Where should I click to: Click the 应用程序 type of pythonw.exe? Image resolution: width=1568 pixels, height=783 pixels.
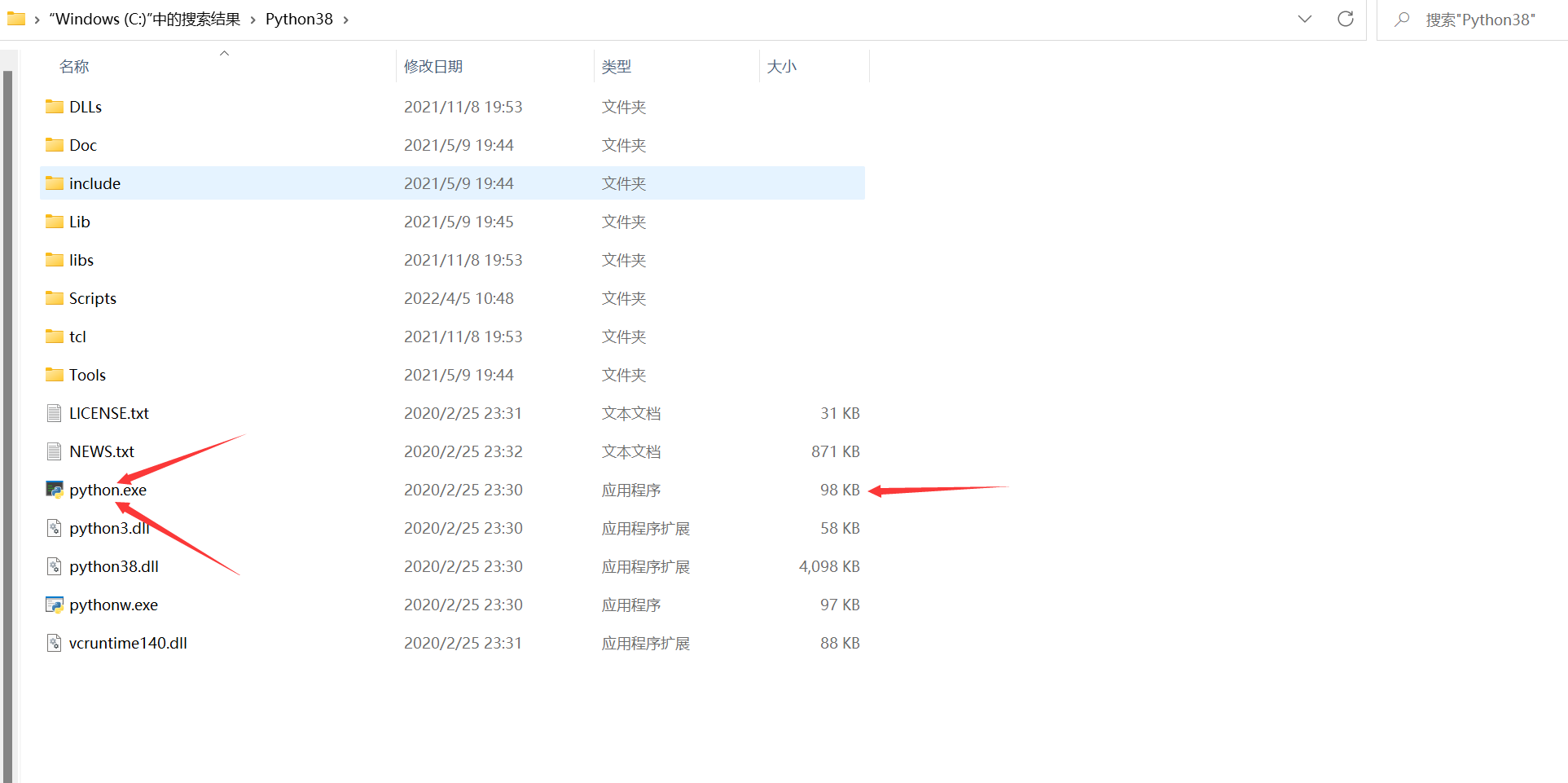tap(631, 605)
